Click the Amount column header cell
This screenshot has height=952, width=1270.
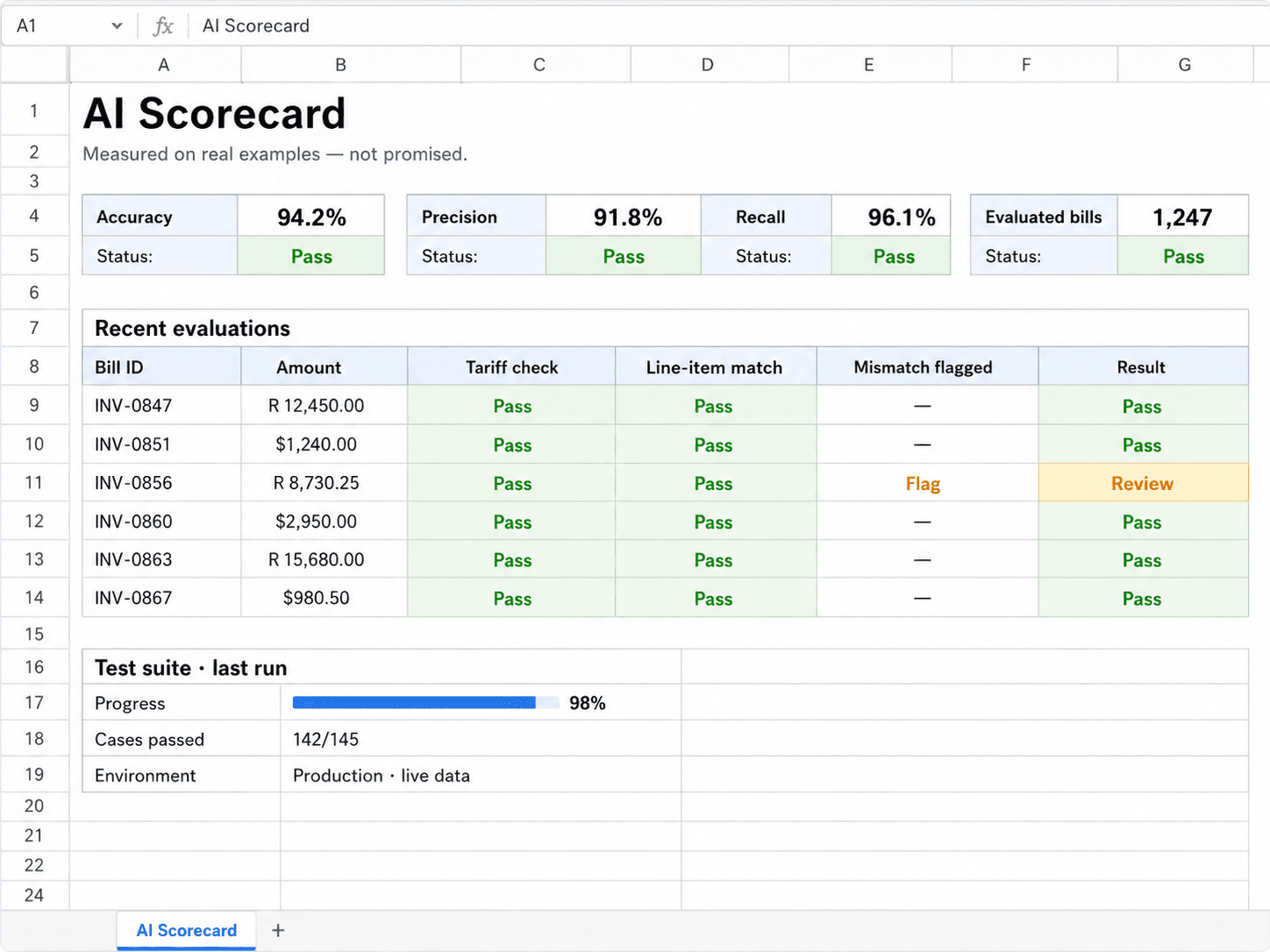tap(325, 366)
